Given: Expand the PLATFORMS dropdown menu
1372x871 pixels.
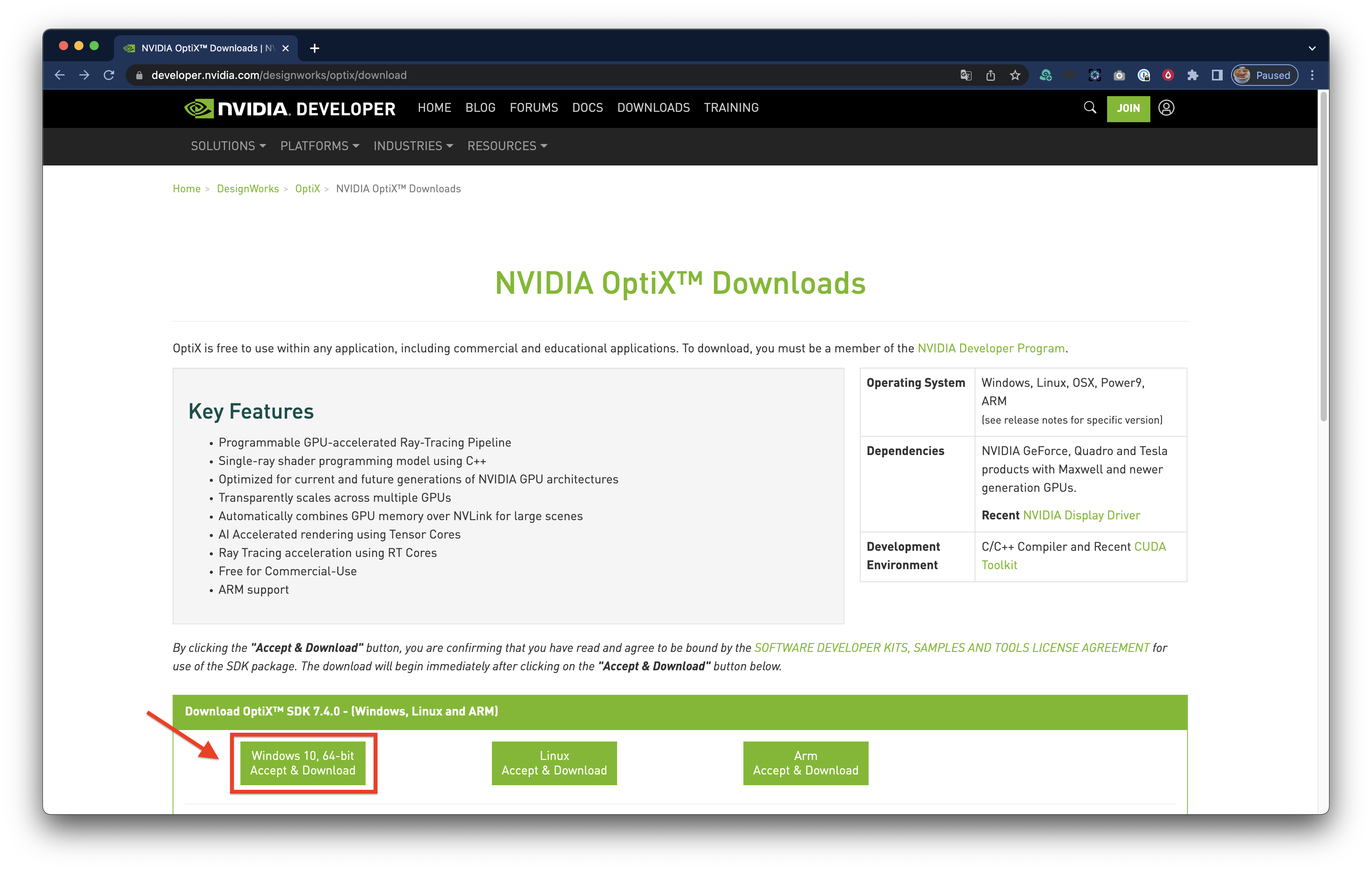Looking at the screenshot, I should 319,146.
